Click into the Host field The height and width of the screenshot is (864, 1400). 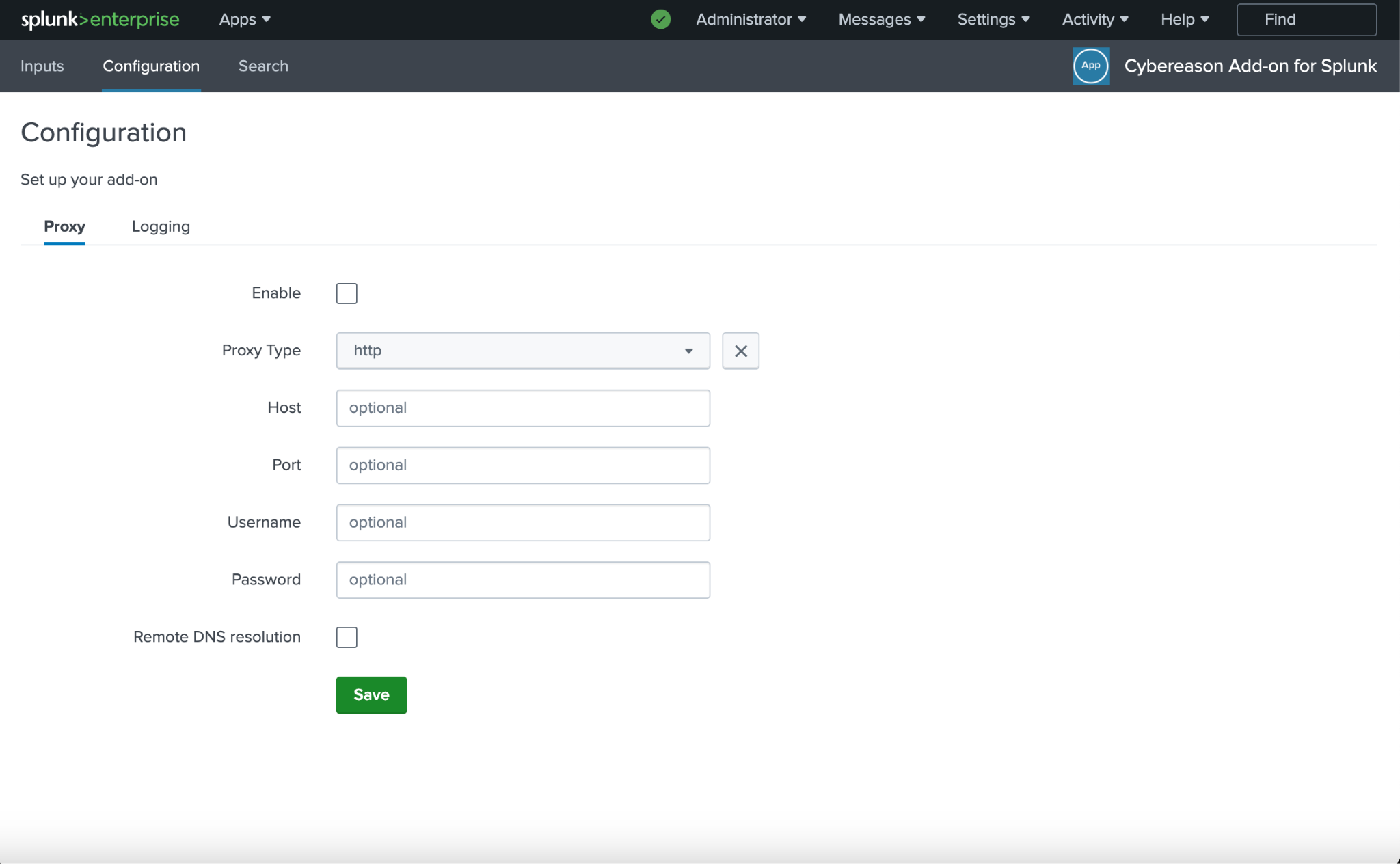523,408
